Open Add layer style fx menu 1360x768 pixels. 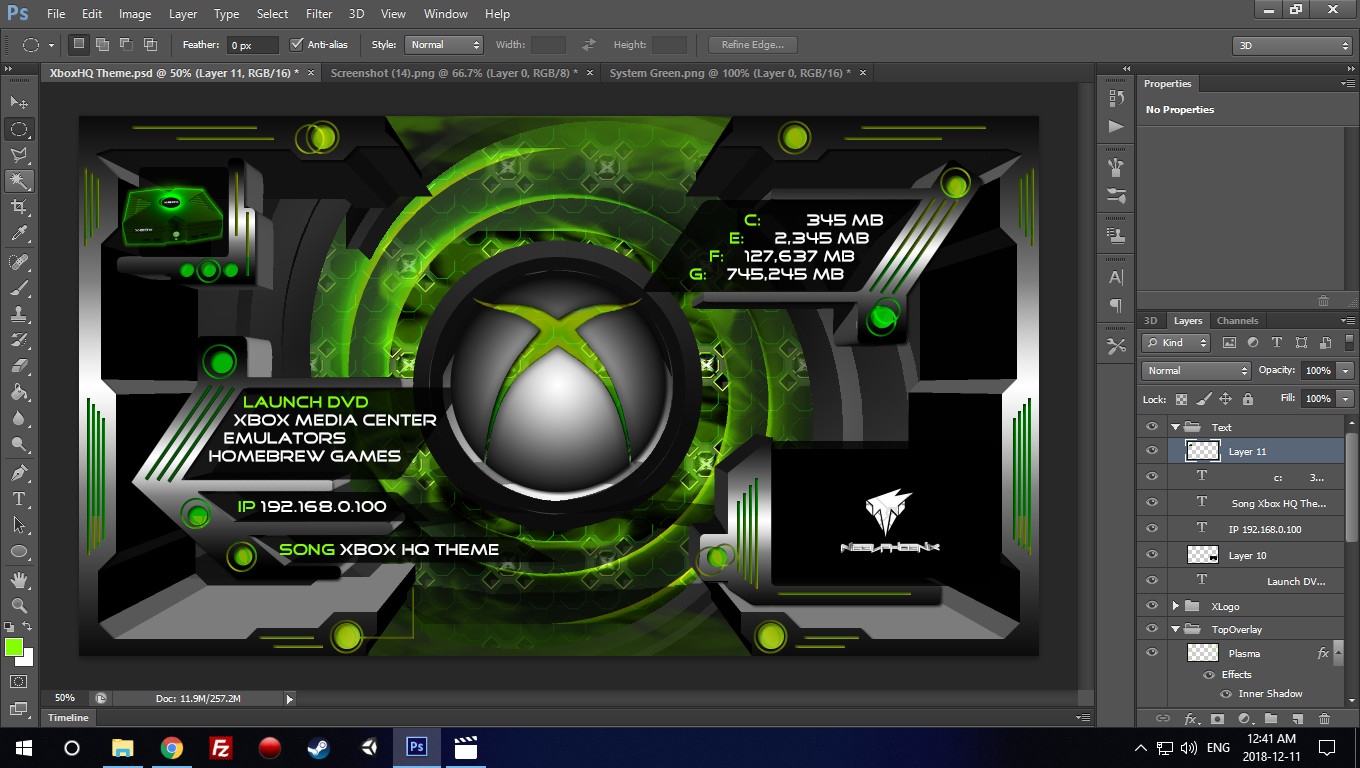(1191, 718)
